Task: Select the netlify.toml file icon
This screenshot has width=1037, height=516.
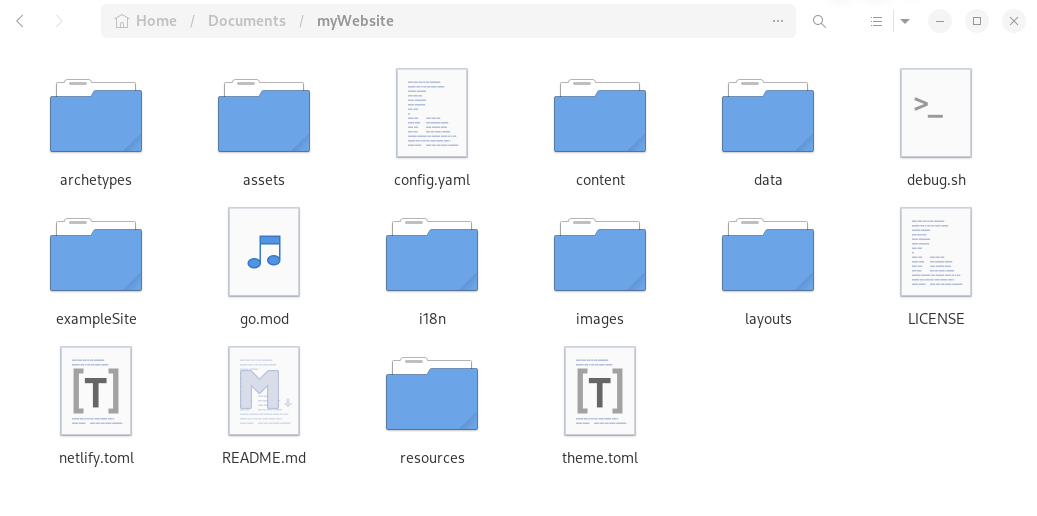Action: click(x=96, y=391)
